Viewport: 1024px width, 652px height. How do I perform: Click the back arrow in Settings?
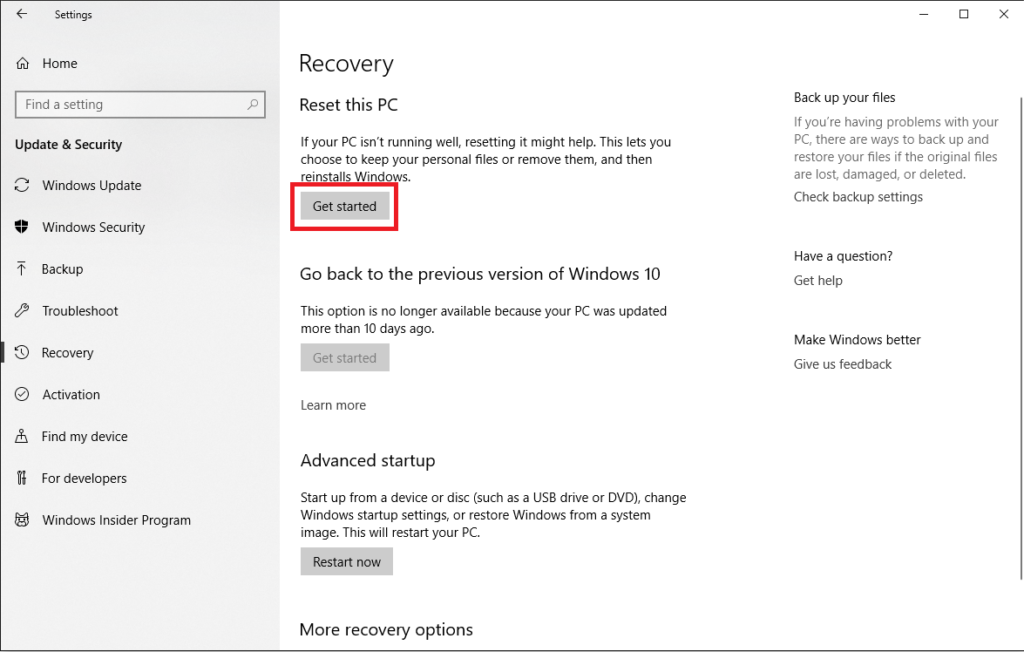(22, 14)
